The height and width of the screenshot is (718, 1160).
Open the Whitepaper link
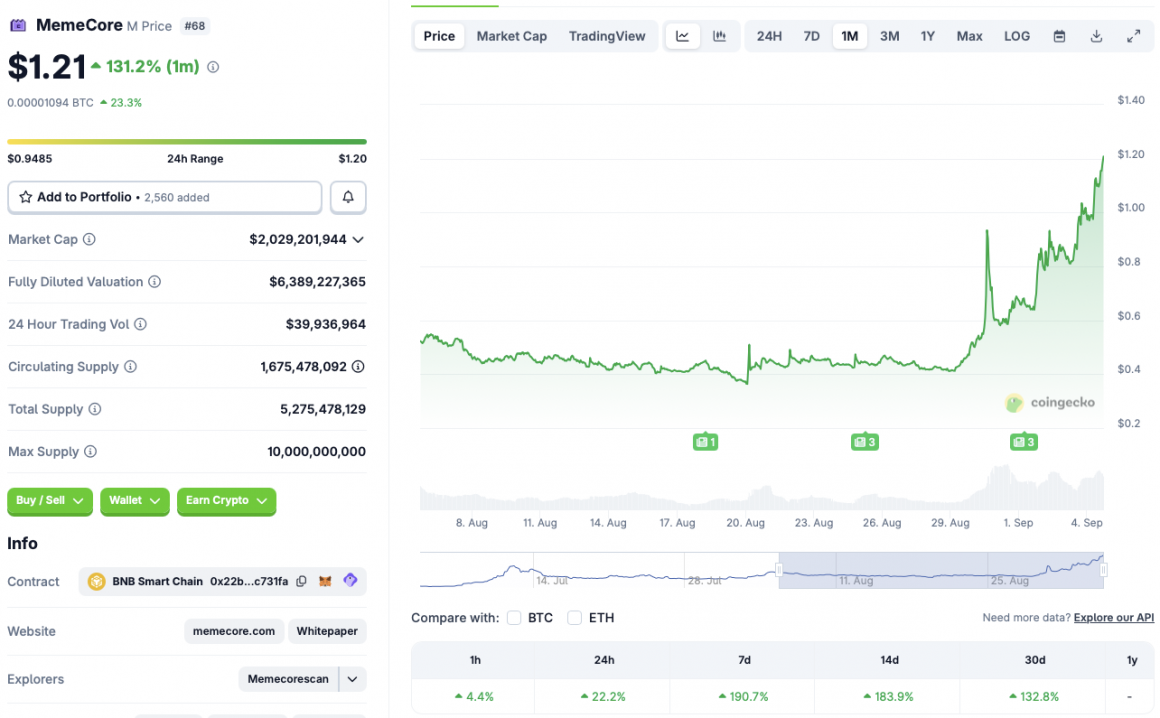click(x=327, y=630)
